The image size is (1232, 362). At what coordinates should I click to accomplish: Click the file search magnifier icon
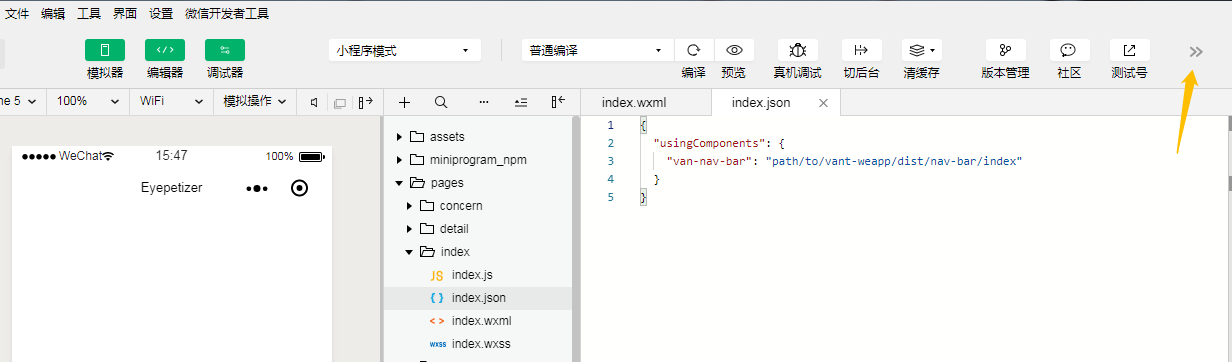pos(441,102)
